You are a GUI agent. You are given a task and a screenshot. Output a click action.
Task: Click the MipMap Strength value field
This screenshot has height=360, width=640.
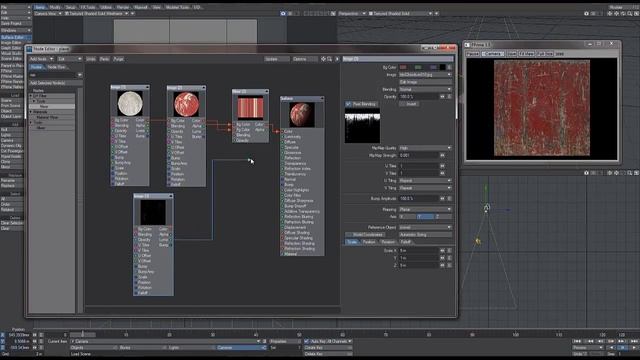pyautogui.click(x=418, y=156)
